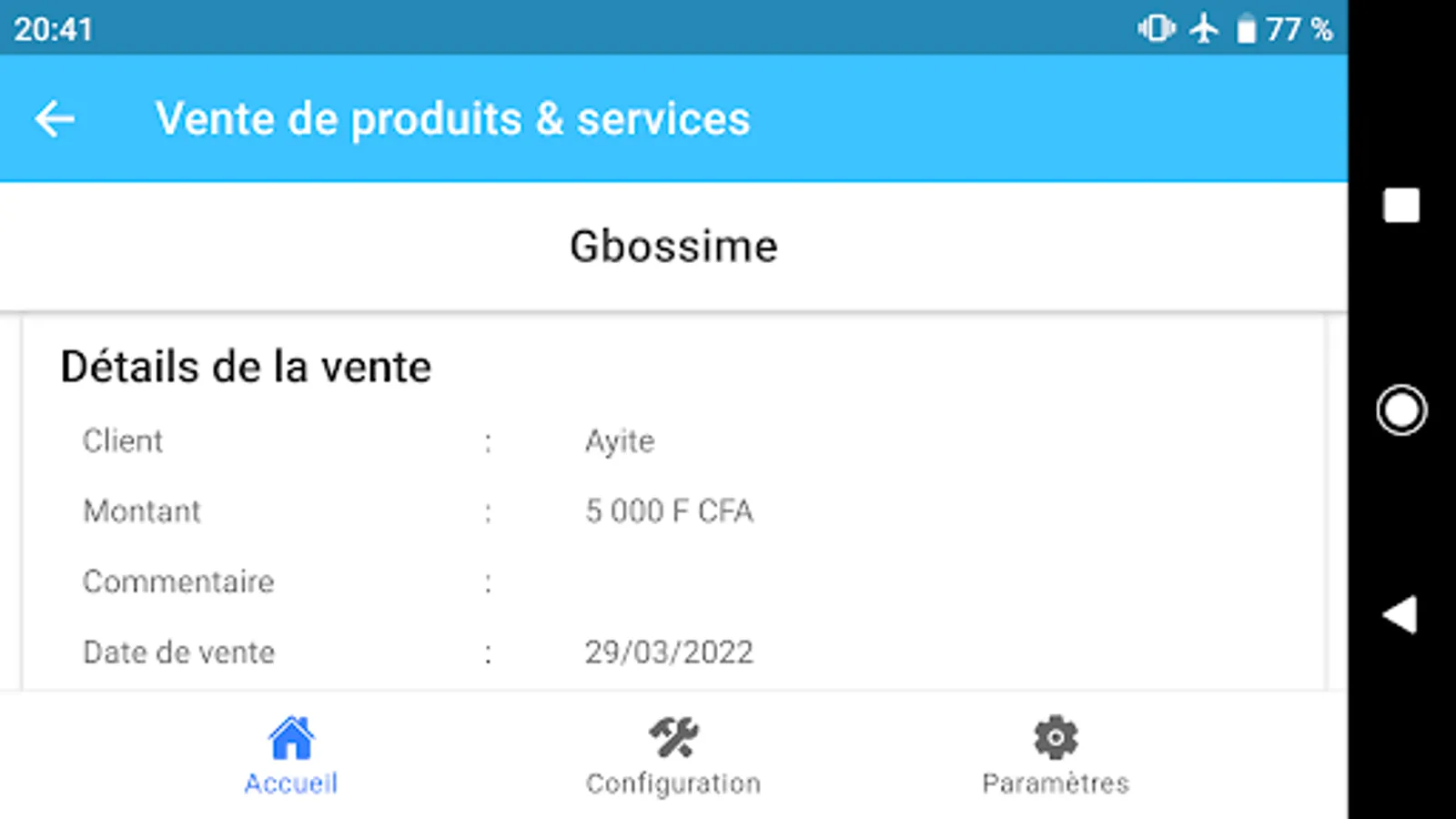1456x819 pixels.
Task: Tap the Commentaire row label
Action: coord(178,581)
